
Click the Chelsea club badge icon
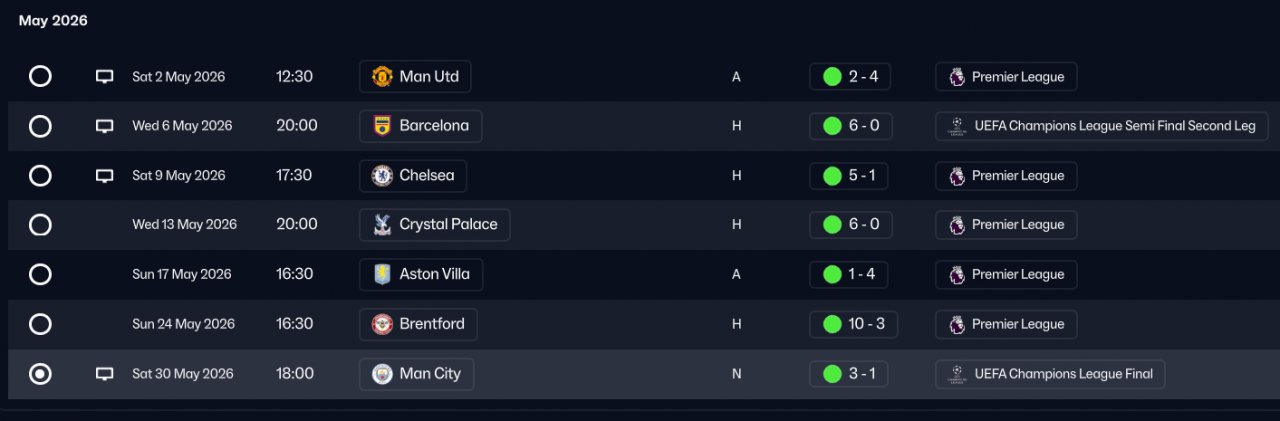(x=381, y=176)
